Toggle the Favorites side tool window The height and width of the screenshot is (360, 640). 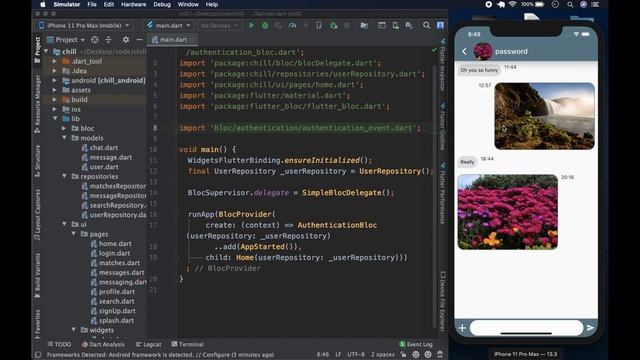pyautogui.click(x=38, y=324)
